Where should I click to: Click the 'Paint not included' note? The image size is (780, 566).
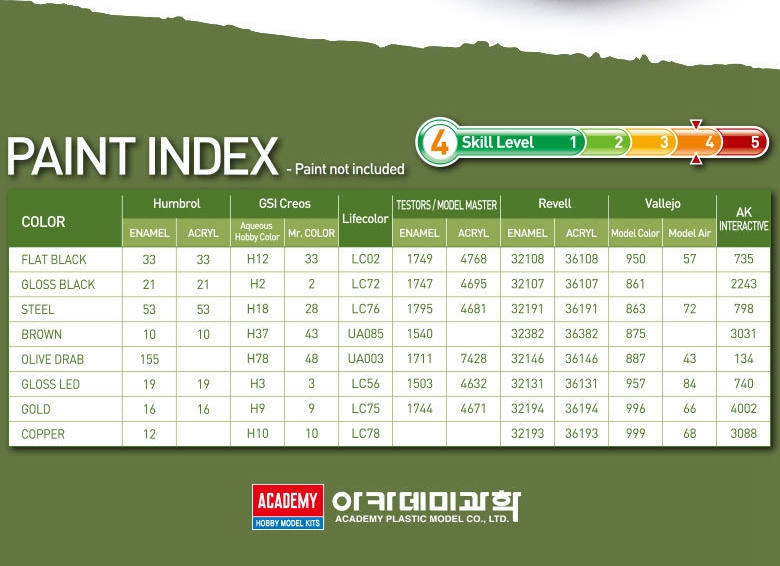point(346,169)
